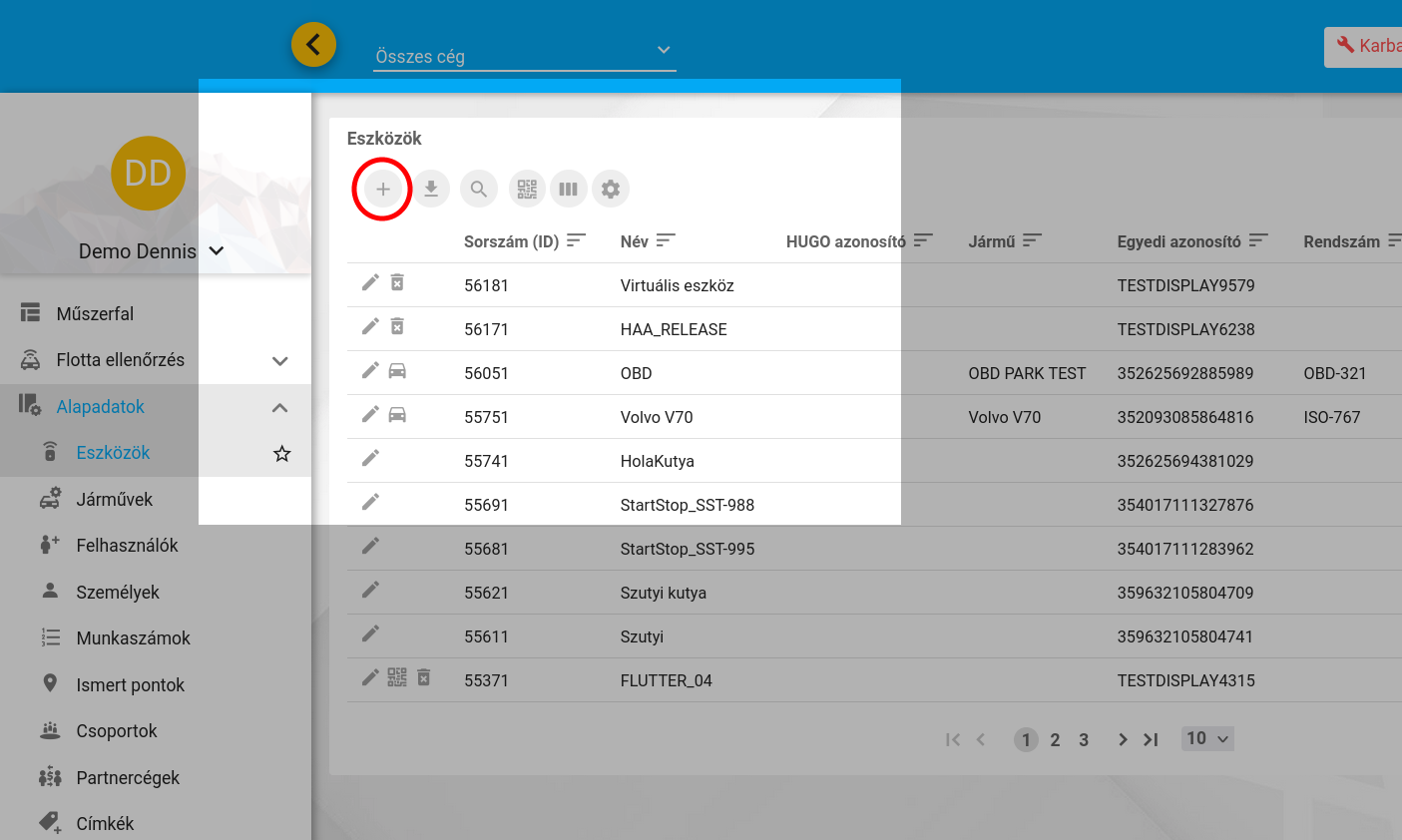
Task: Go to page 2 of table
Action: 1055,740
